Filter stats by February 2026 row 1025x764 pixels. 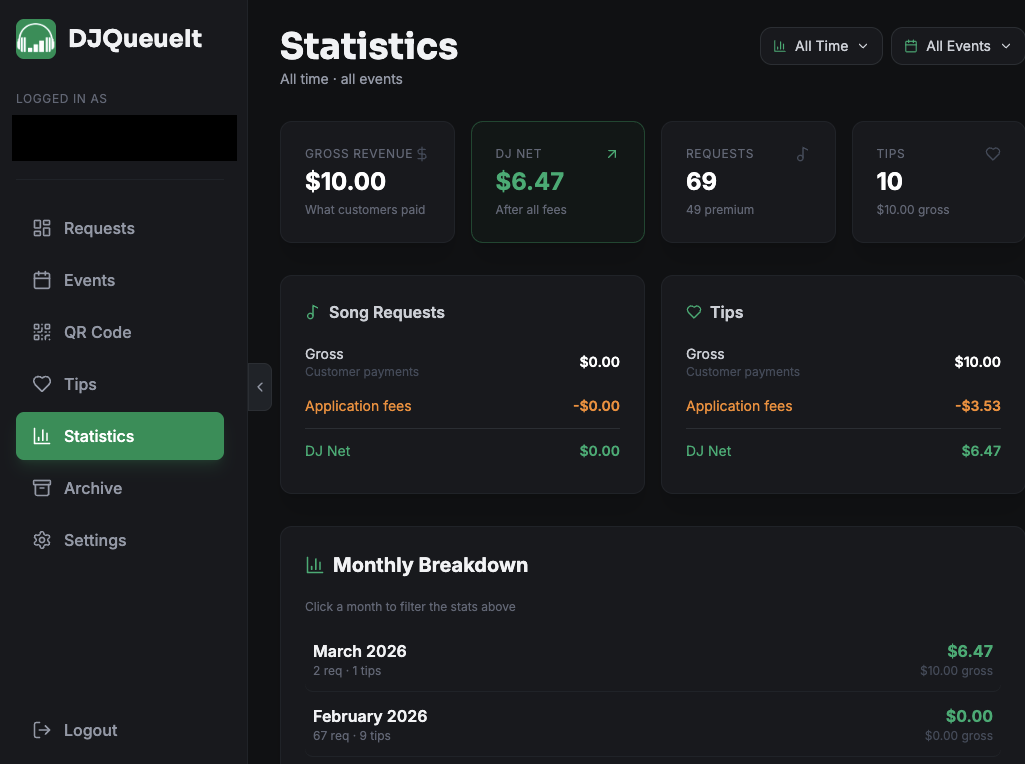coord(652,725)
